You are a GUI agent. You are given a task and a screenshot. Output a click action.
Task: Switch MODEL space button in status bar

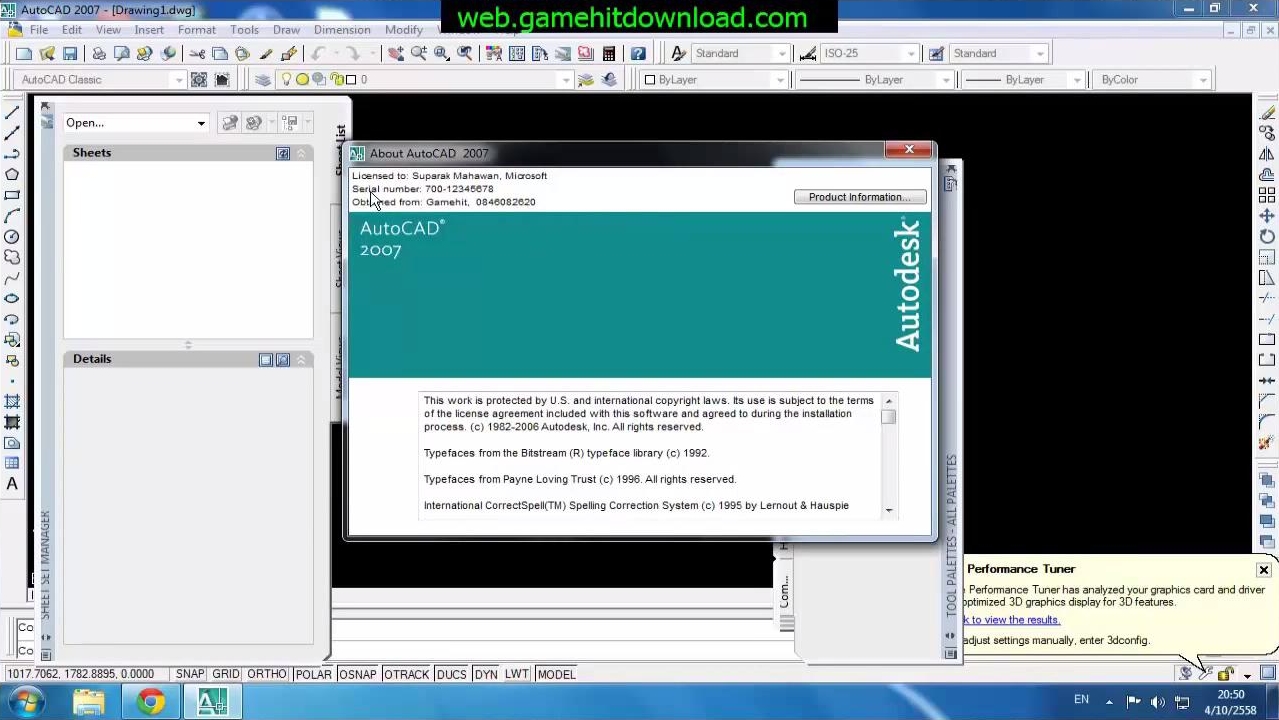(x=557, y=674)
